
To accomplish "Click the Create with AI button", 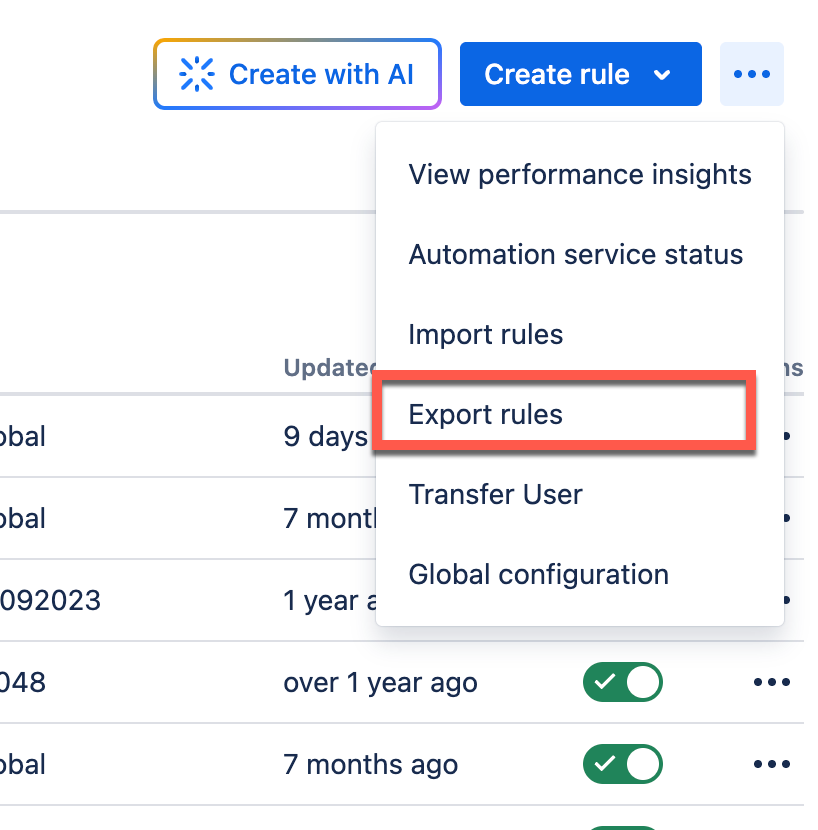I will click(297, 74).
